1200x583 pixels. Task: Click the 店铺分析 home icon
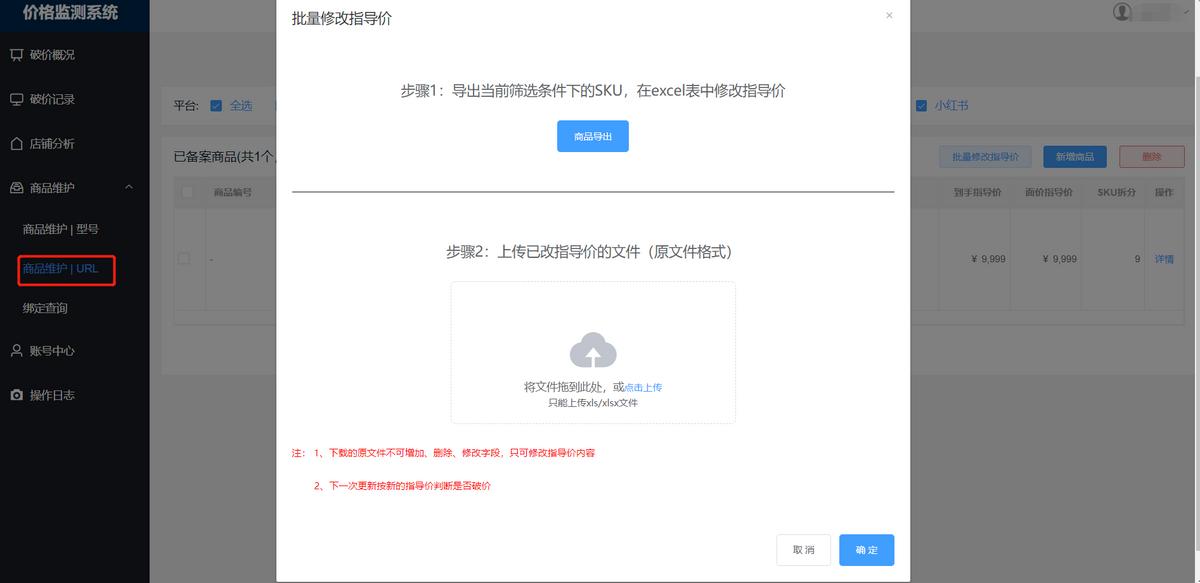click(x=17, y=143)
